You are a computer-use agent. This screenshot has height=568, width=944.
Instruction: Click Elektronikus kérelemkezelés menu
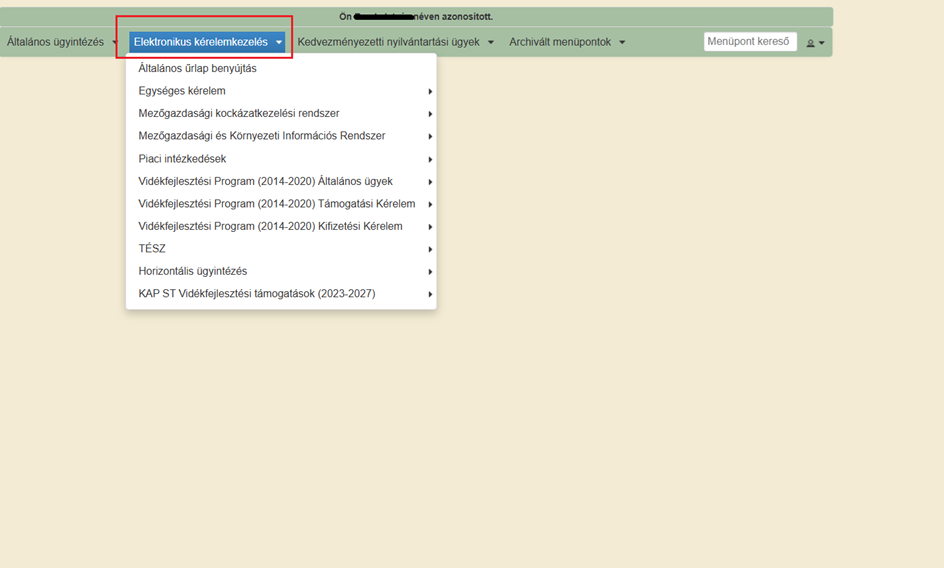point(207,42)
